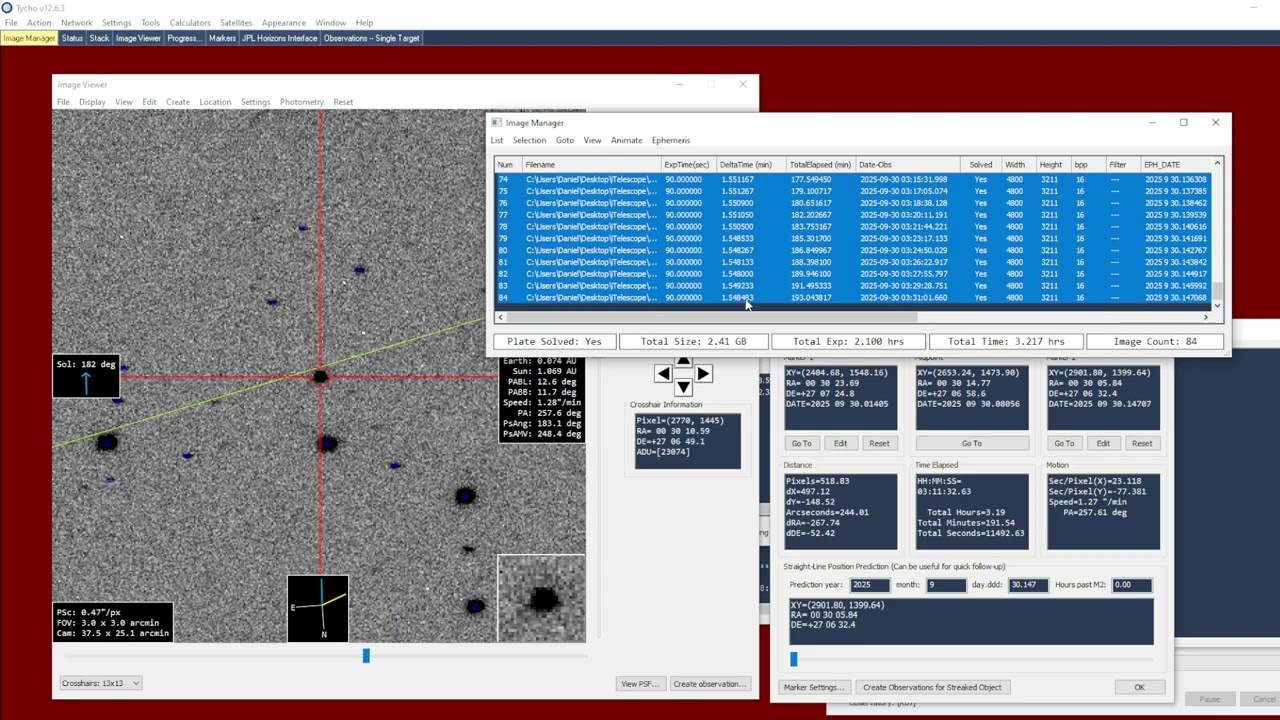
Task: Click the down arrow navigation icon
Action: 683,388
